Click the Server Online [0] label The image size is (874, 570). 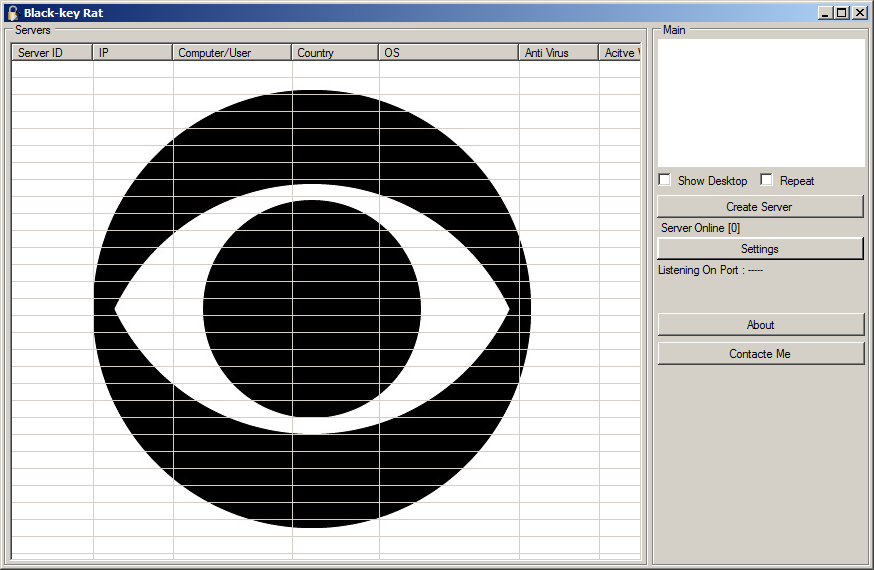point(700,228)
